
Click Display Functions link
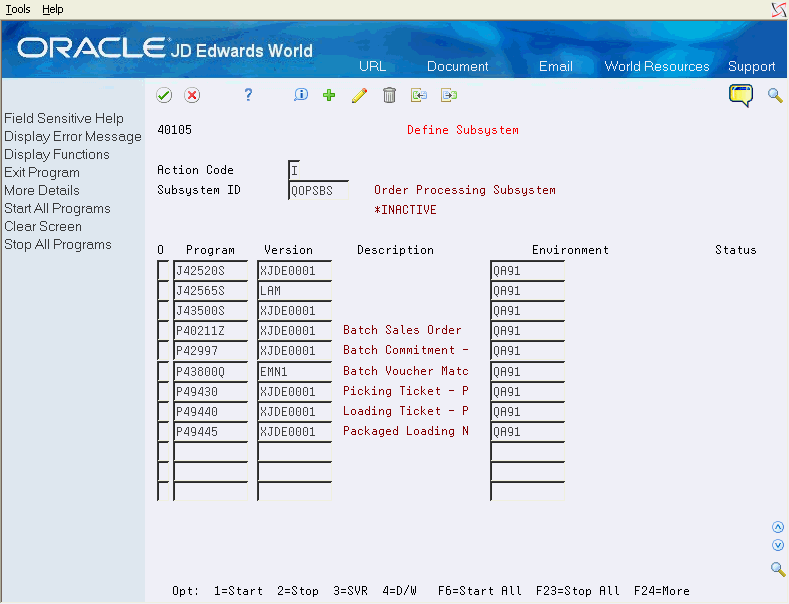click(x=57, y=155)
